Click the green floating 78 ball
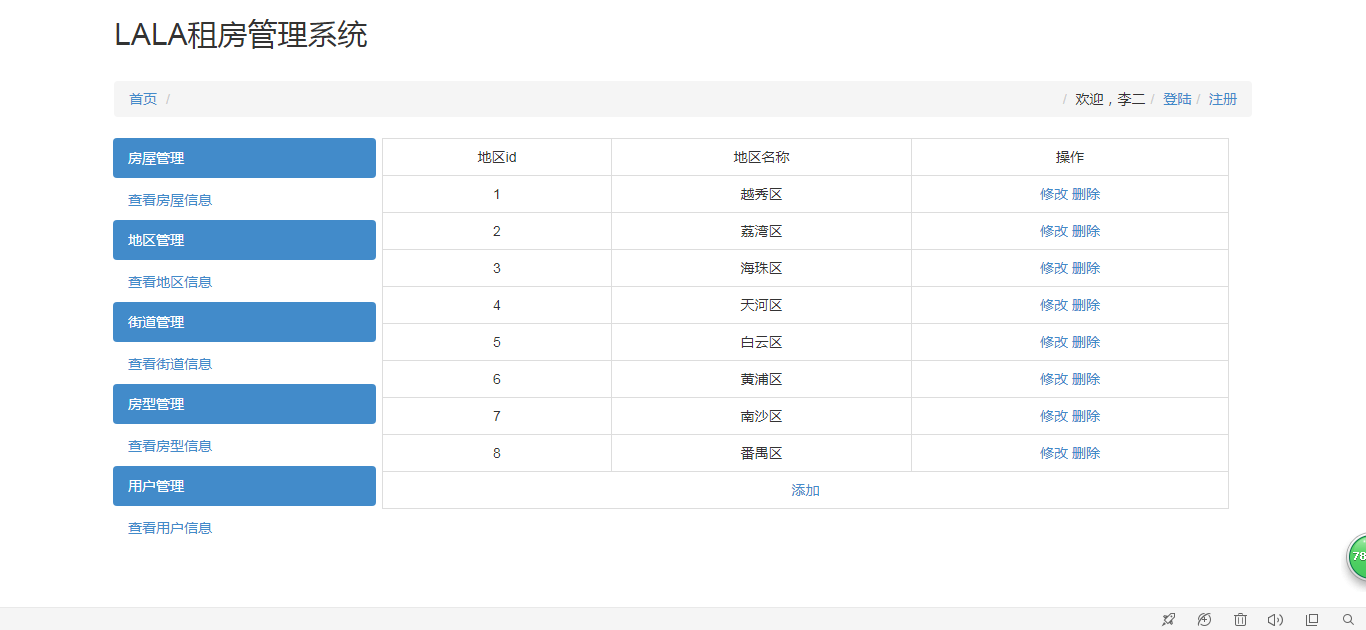The image size is (1366, 630). point(1357,556)
